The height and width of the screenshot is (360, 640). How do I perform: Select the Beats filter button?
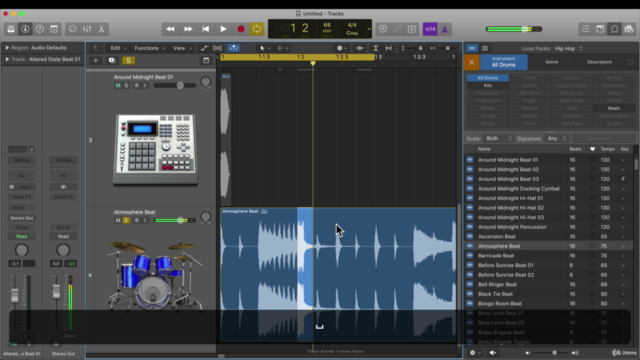614,109
